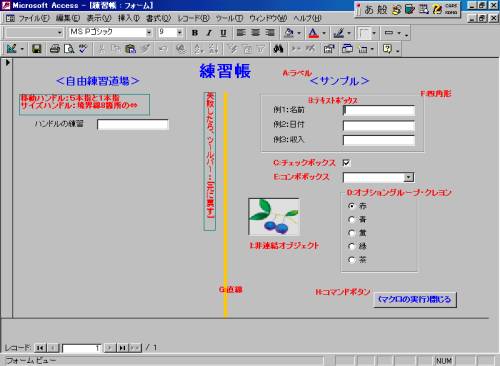Open Print Preview from the toolbar
Screen dimensions: 500x366
pyautogui.click(x=69, y=49)
